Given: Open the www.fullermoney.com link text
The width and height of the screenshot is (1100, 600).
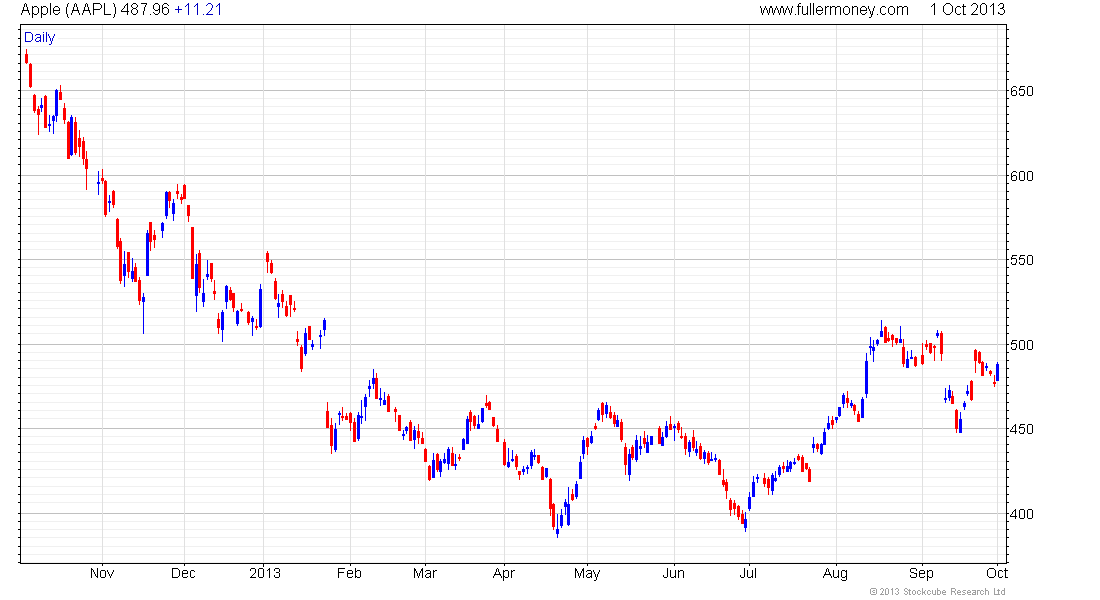Looking at the screenshot, I should tap(834, 10).
